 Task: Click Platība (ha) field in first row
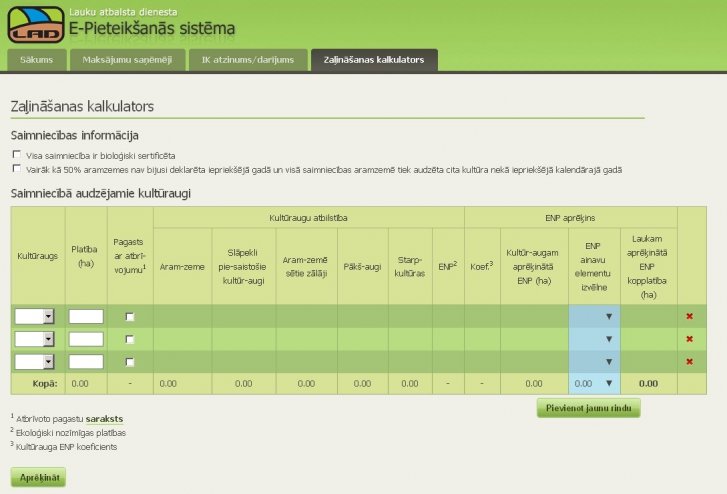(86, 316)
